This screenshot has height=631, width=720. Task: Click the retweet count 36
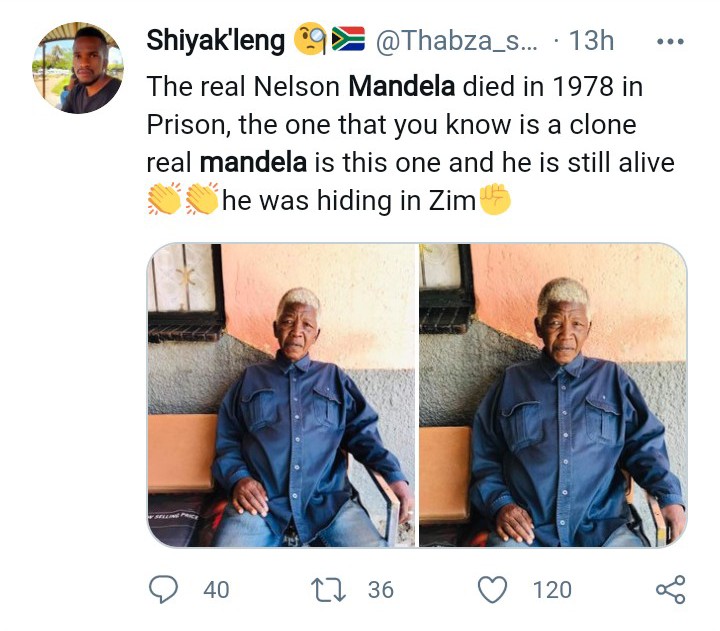coord(380,590)
